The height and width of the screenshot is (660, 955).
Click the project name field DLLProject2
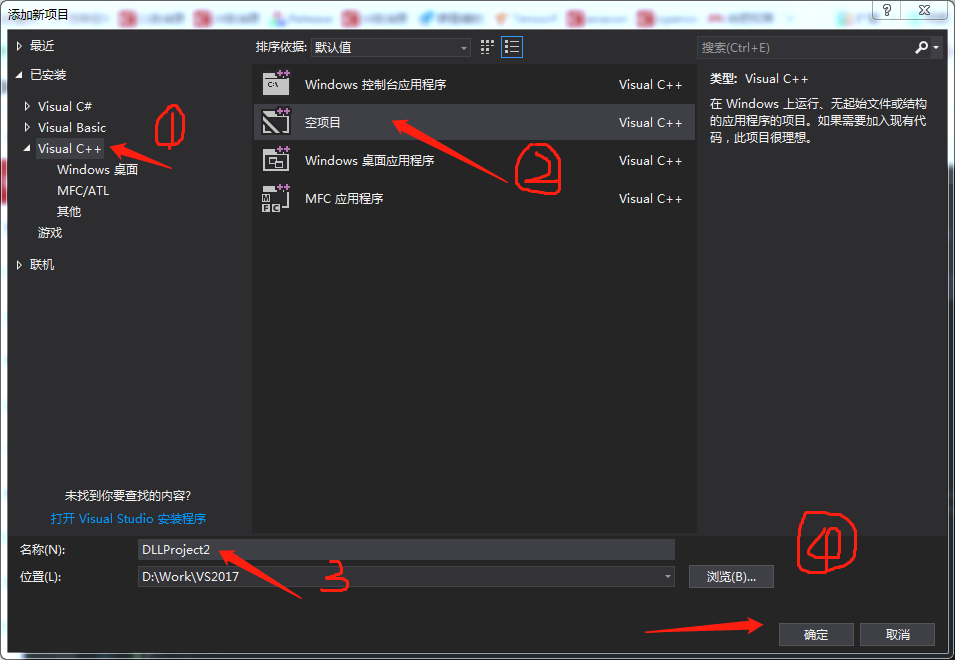click(x=406, y=549)
